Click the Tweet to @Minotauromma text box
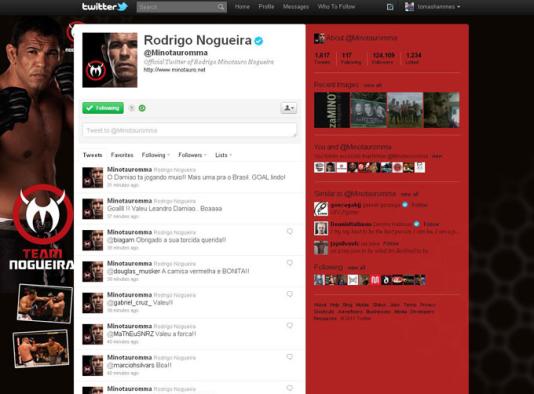Image resolution: width=534 pixels, height=394 pixels. 189,130
